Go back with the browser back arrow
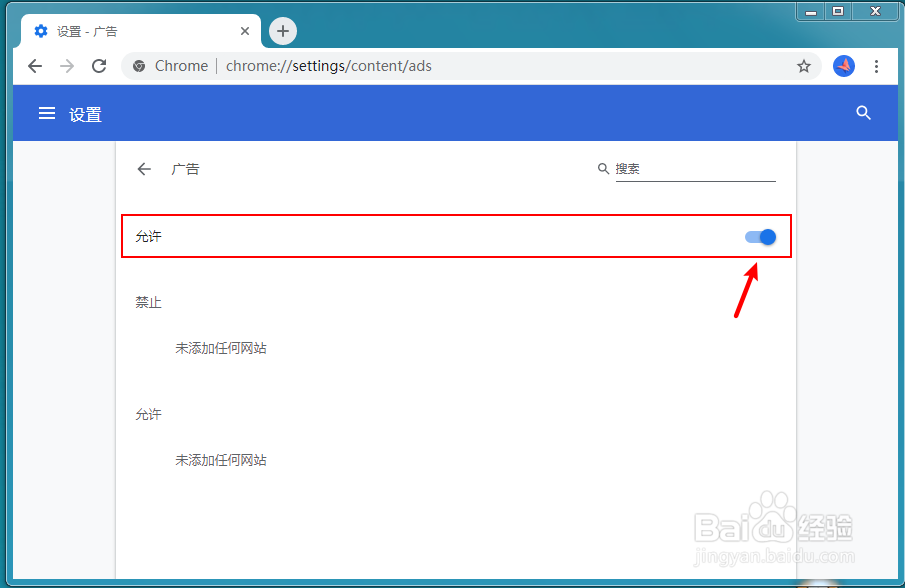Screen dimensions: 905x588 [x=35, y=66]
